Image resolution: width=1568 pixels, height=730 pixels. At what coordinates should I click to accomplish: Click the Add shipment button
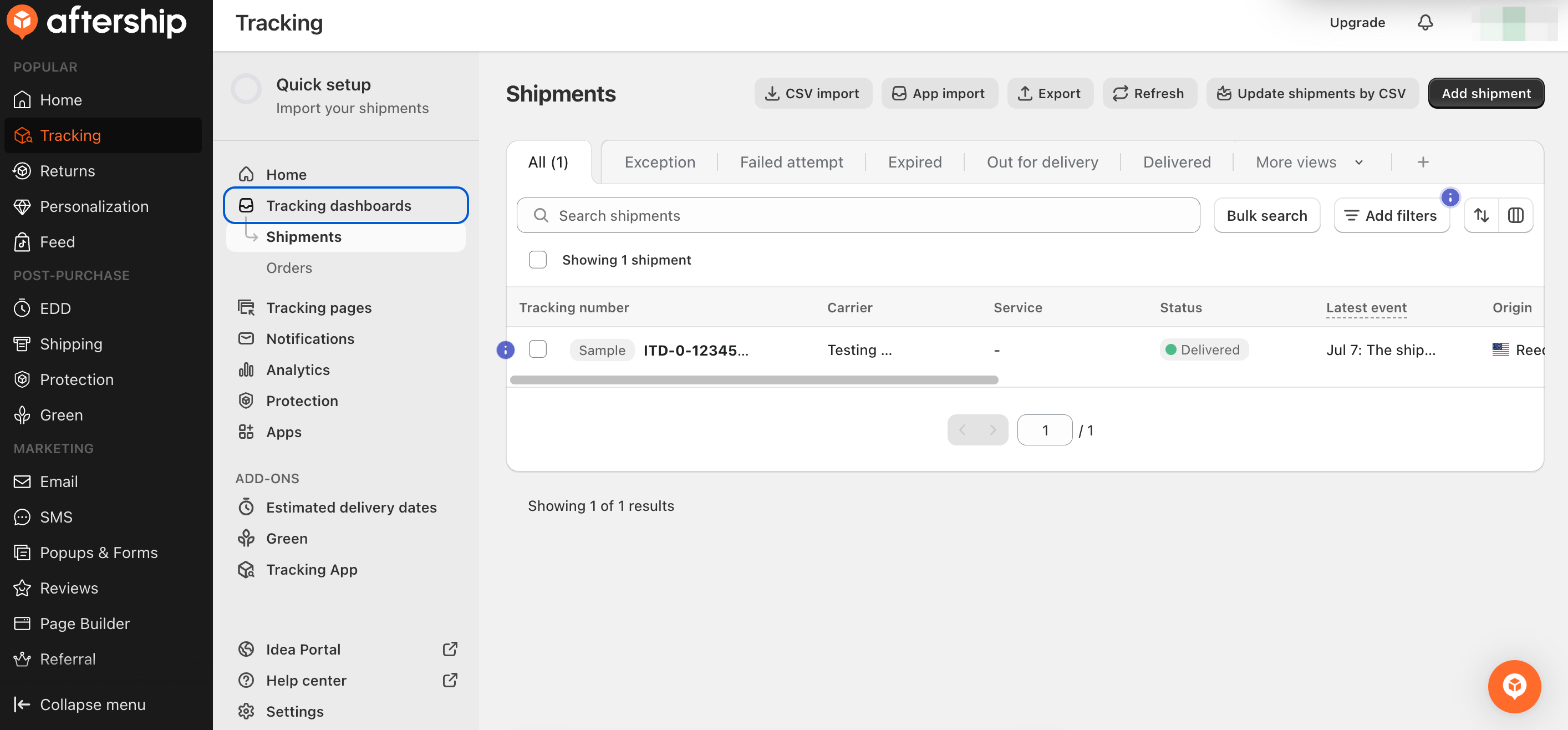click(1485, 93)
